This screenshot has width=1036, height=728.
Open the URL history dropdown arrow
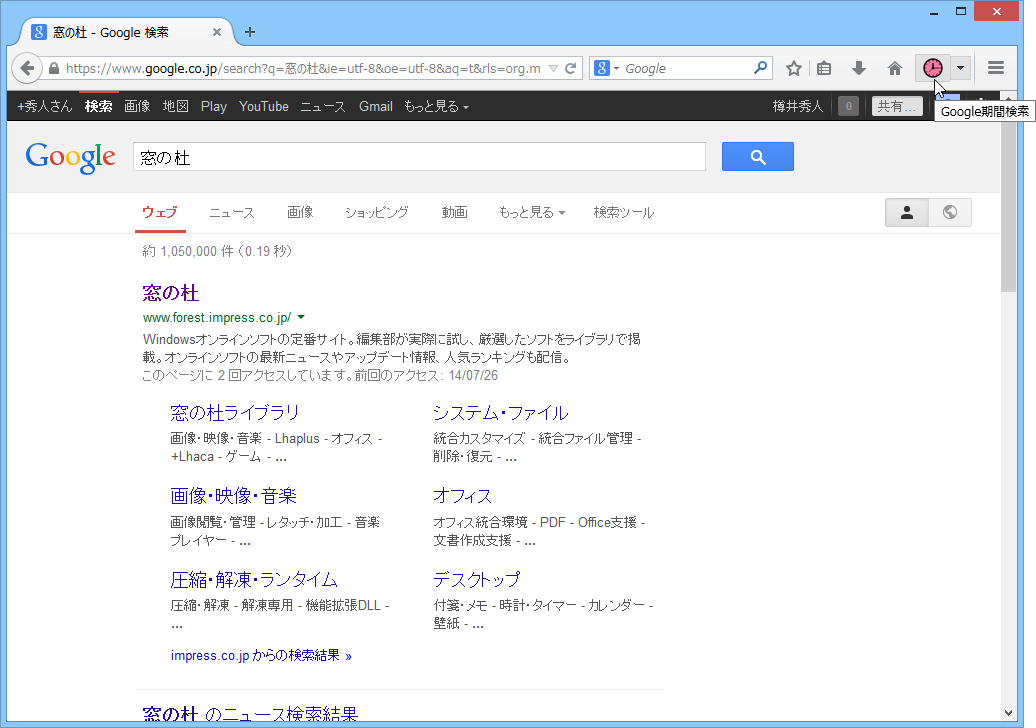tap(554, 69)
